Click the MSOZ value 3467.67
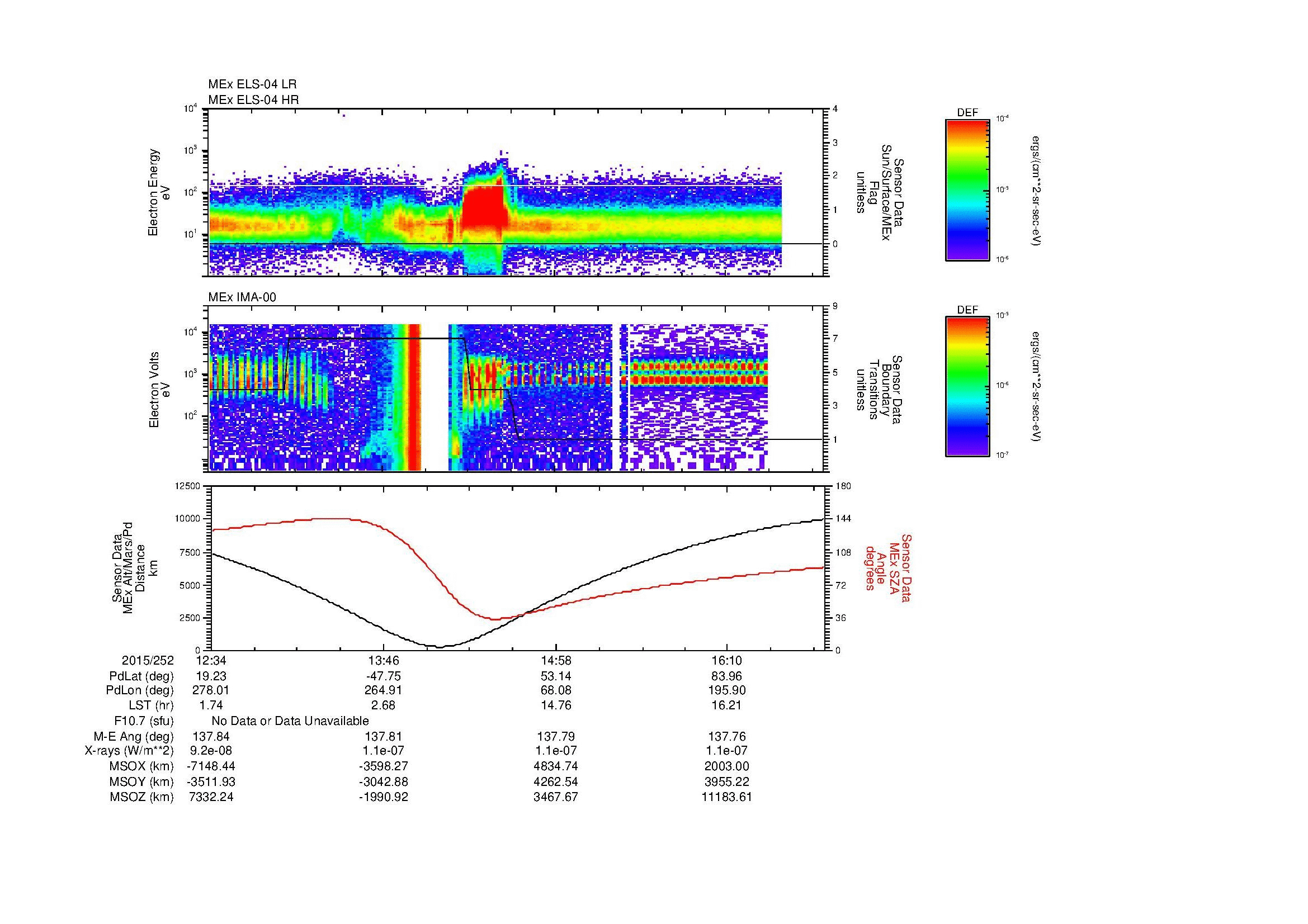This screenshot has height=924, width=1308. [556, 797]
